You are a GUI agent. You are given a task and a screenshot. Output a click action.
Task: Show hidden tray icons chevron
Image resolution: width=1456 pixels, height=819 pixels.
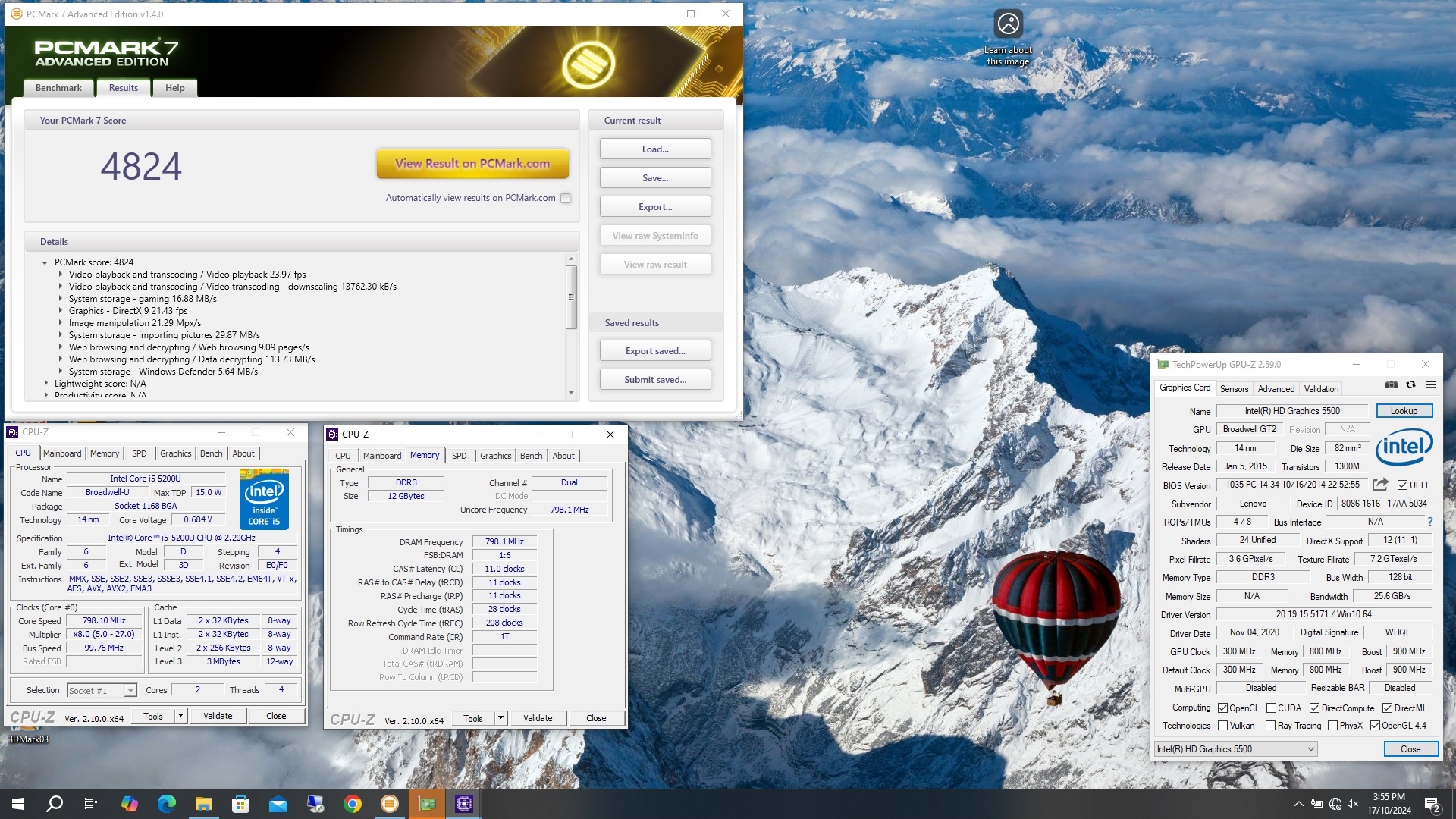click(x=1299, y=804)
